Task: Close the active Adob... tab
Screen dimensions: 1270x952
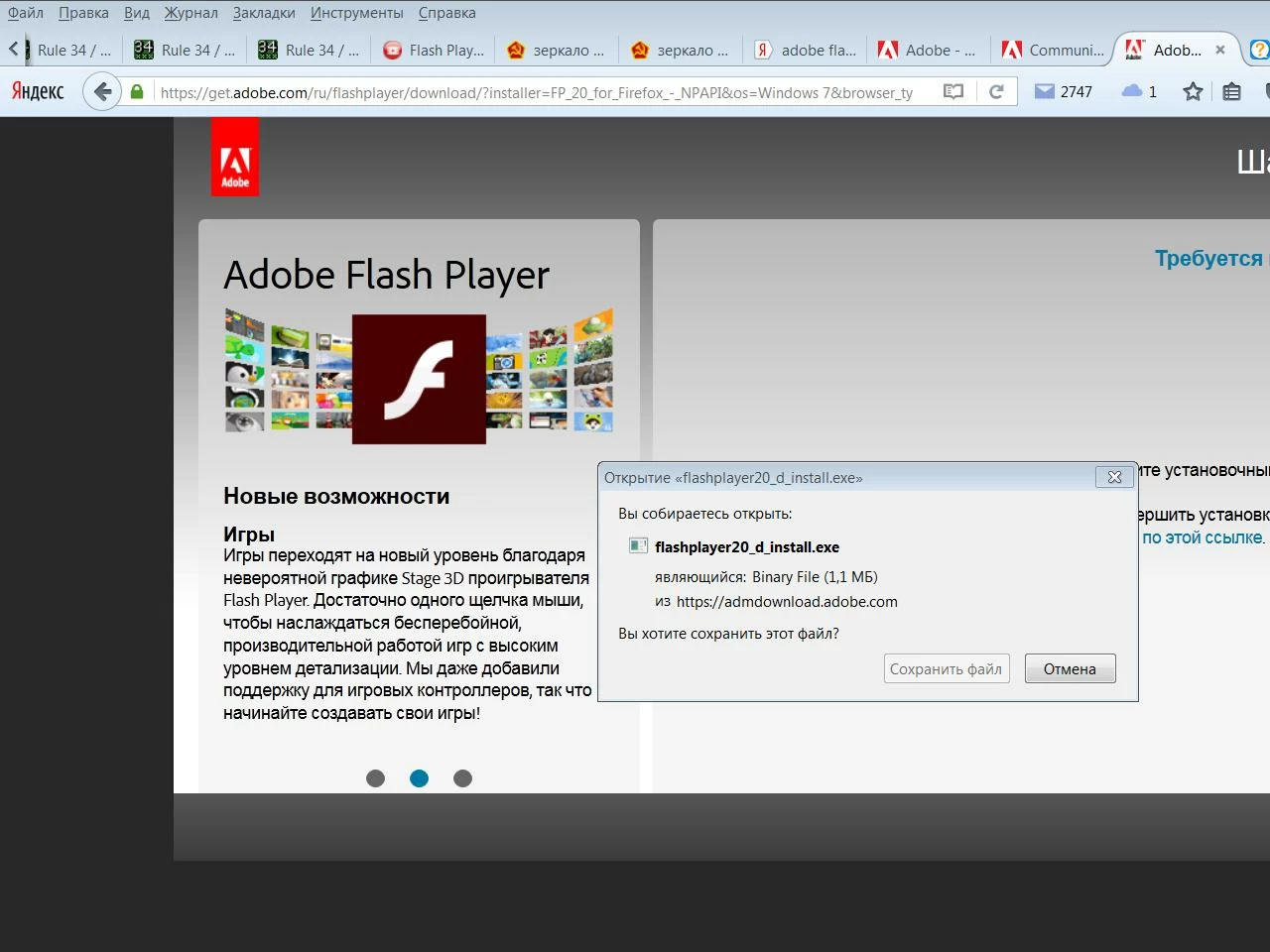Action: click(1220, 50)
